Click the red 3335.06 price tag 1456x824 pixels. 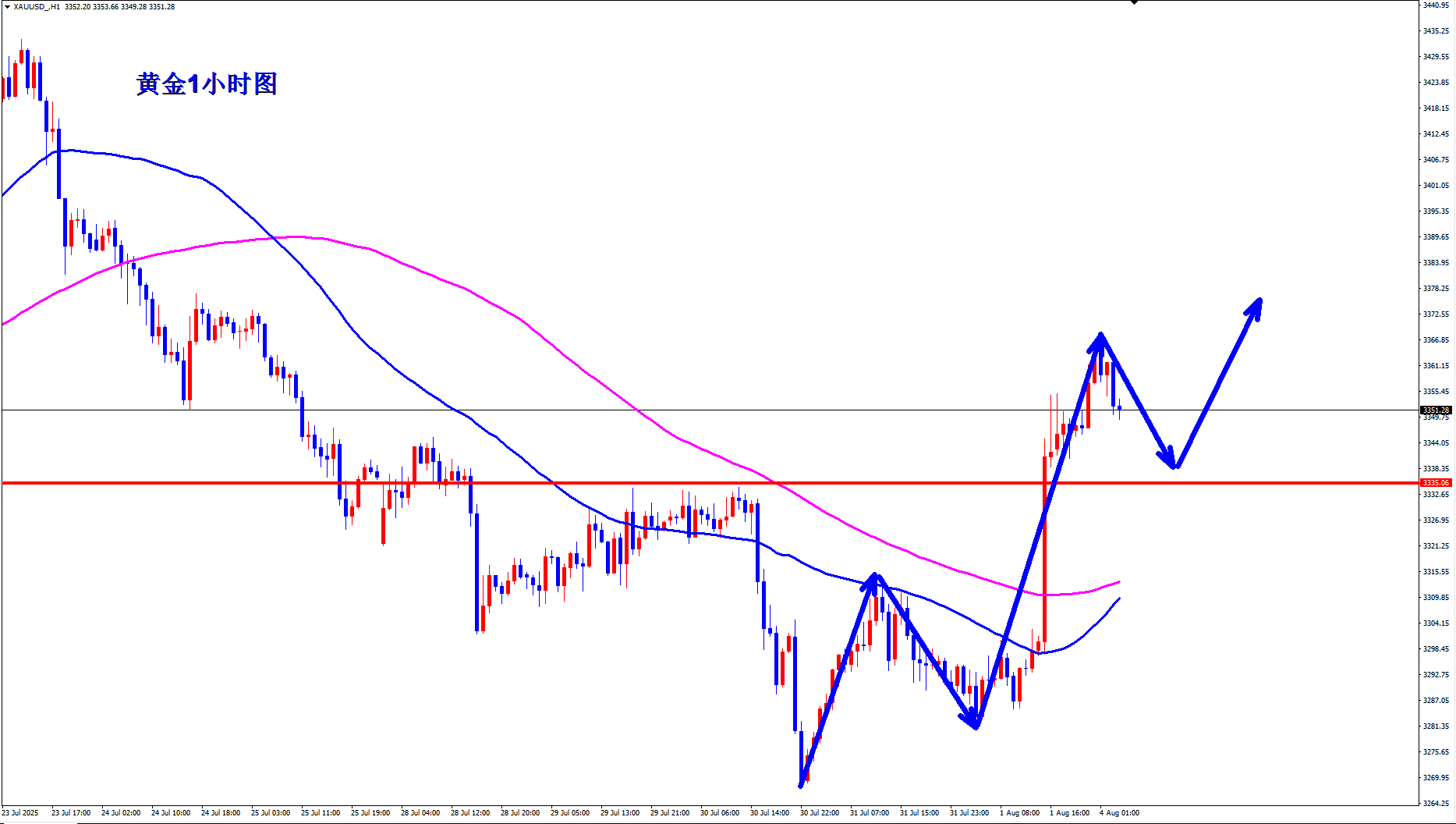pos(1436,483)
